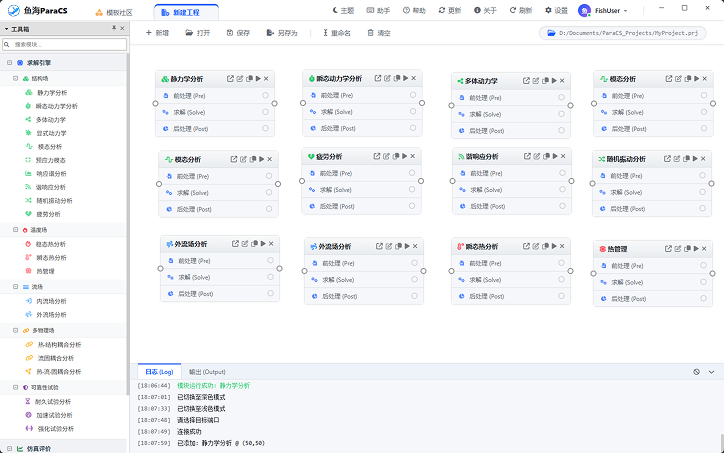Image resolution: width=724 pixels, height=453 pixels.
Task: Open the FishUser account dropdown
Action: (x=604, y=10)
